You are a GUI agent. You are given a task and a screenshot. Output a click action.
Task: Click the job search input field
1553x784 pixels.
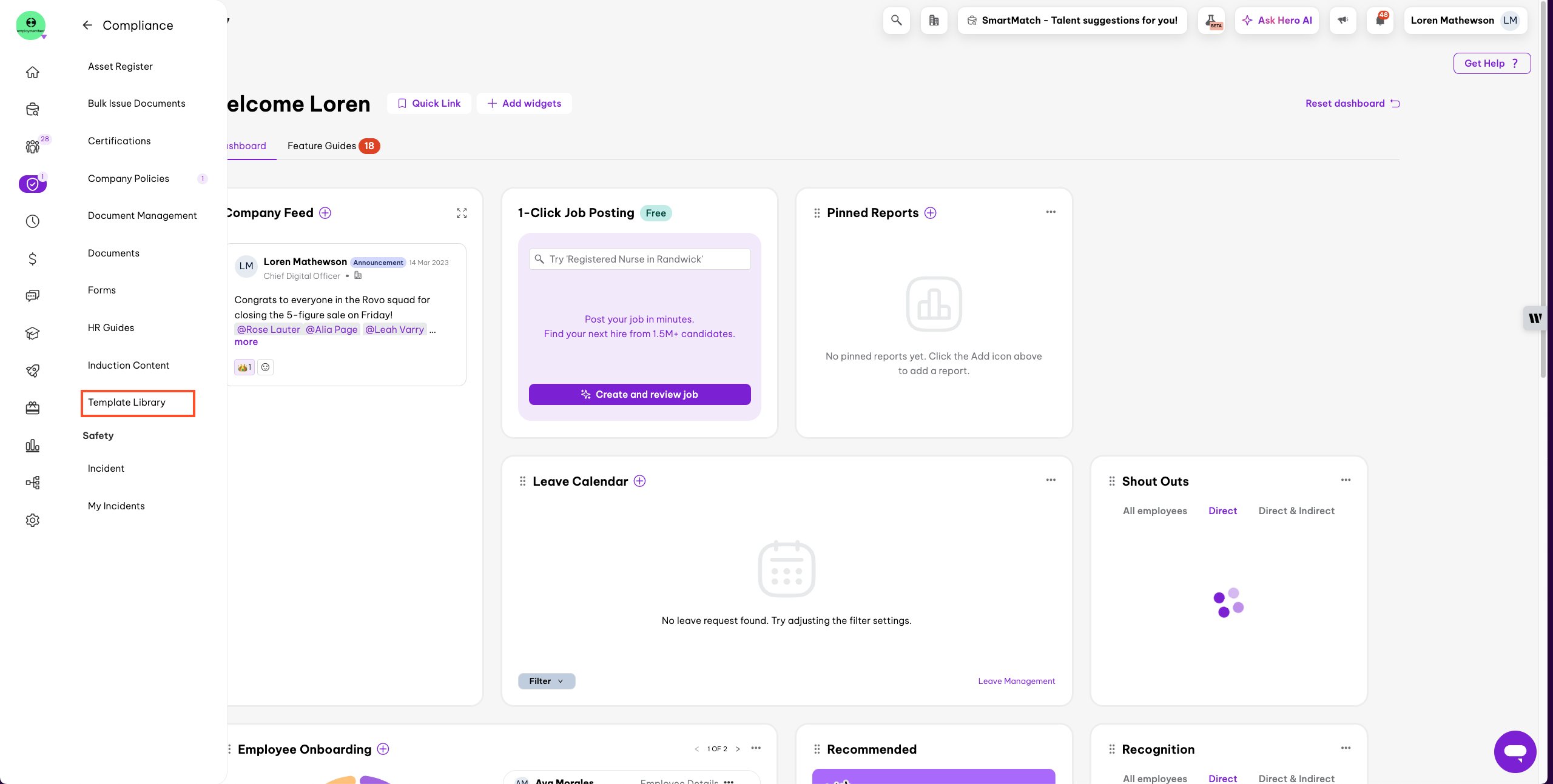tap(639, 259)
